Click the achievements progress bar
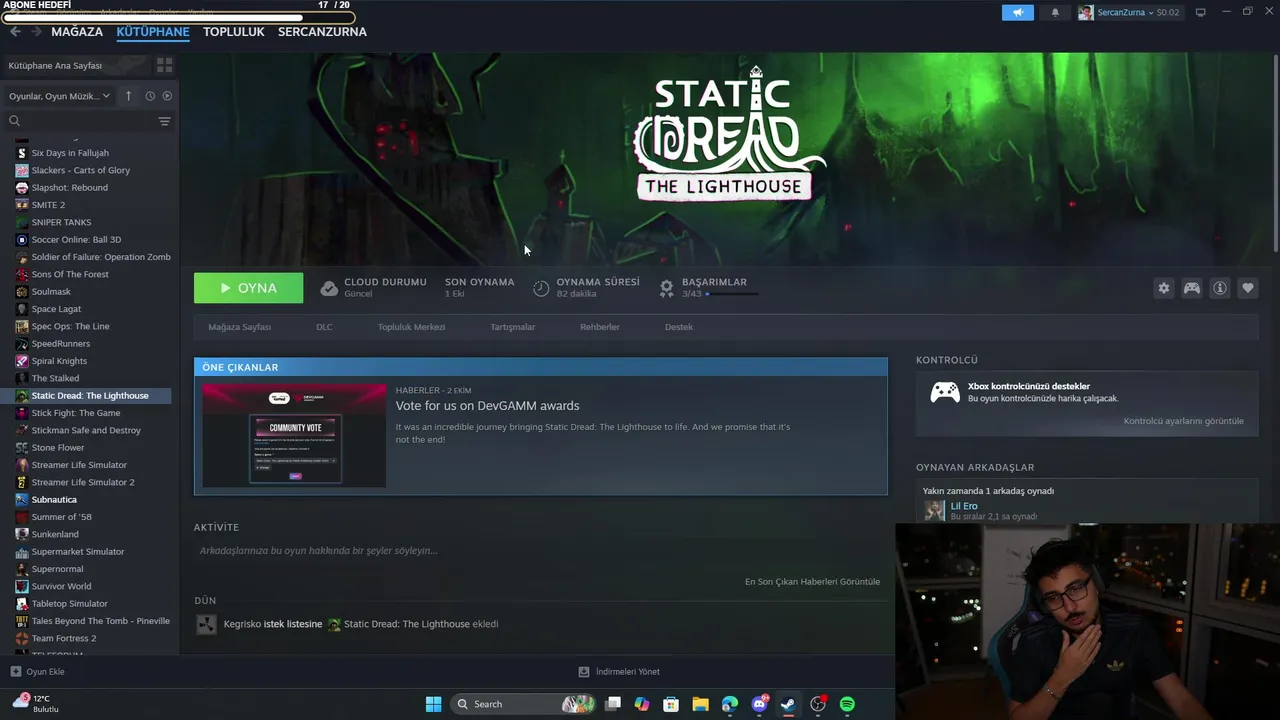Viewport: 1280px width, 720px height. click(732, 294)
